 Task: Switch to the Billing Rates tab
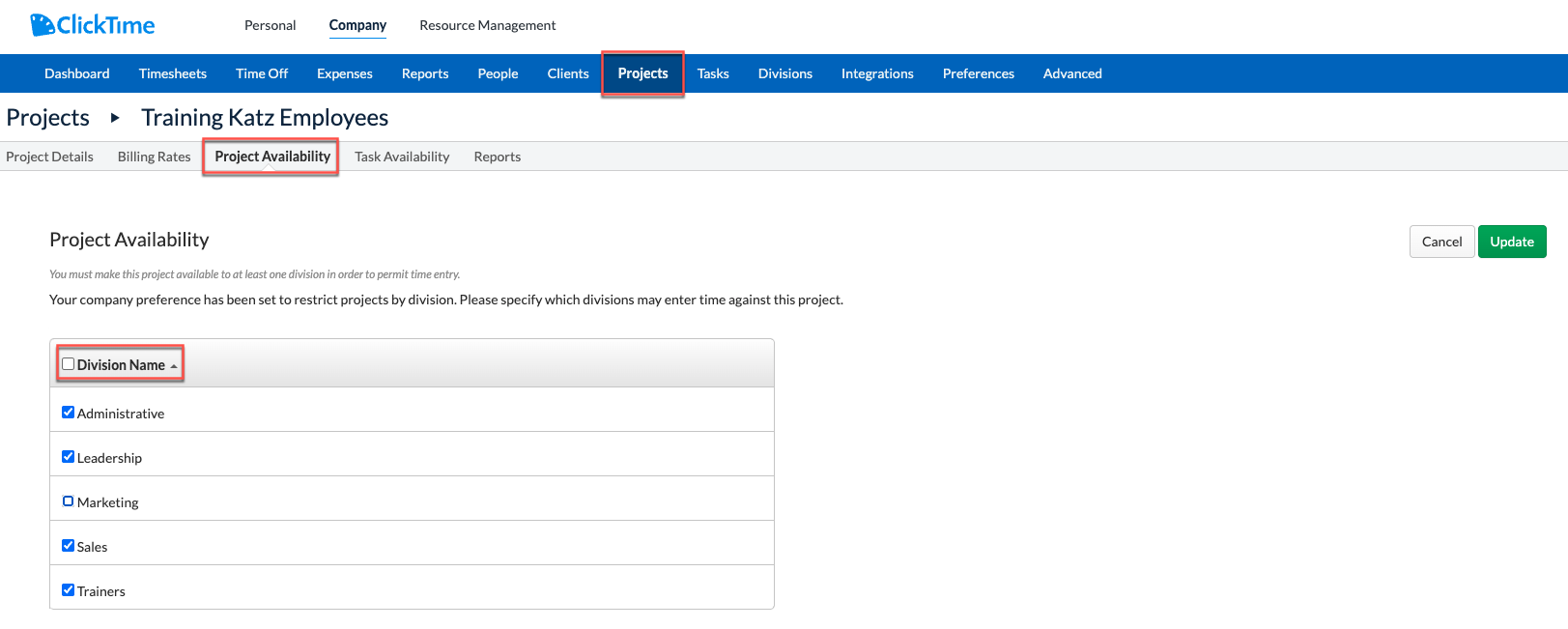[x=154, y=157]
